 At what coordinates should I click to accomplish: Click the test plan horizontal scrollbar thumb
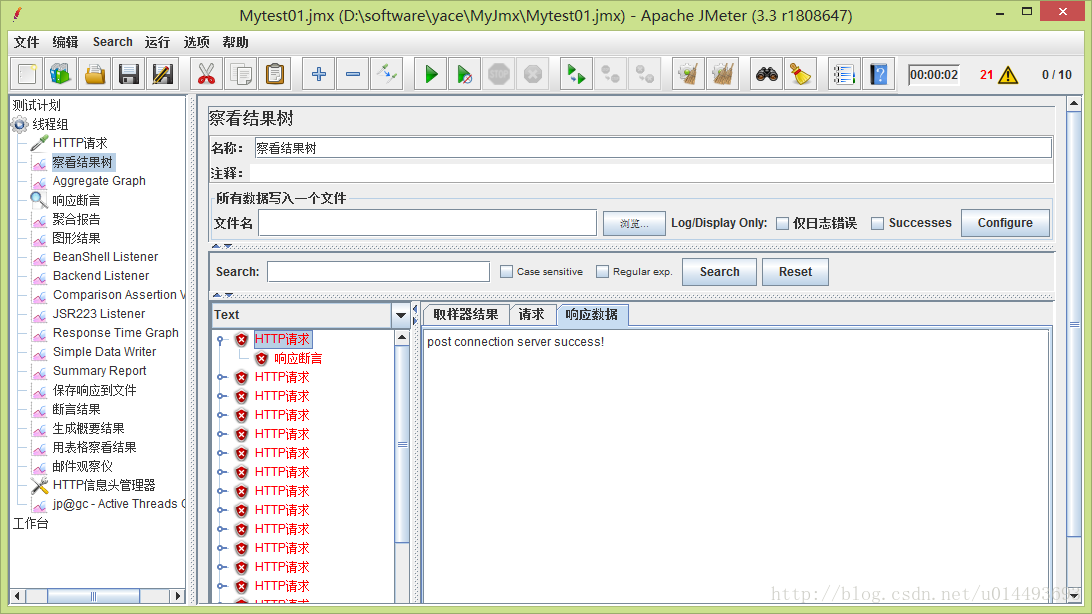pyautogui.click(x=93, y=596)
